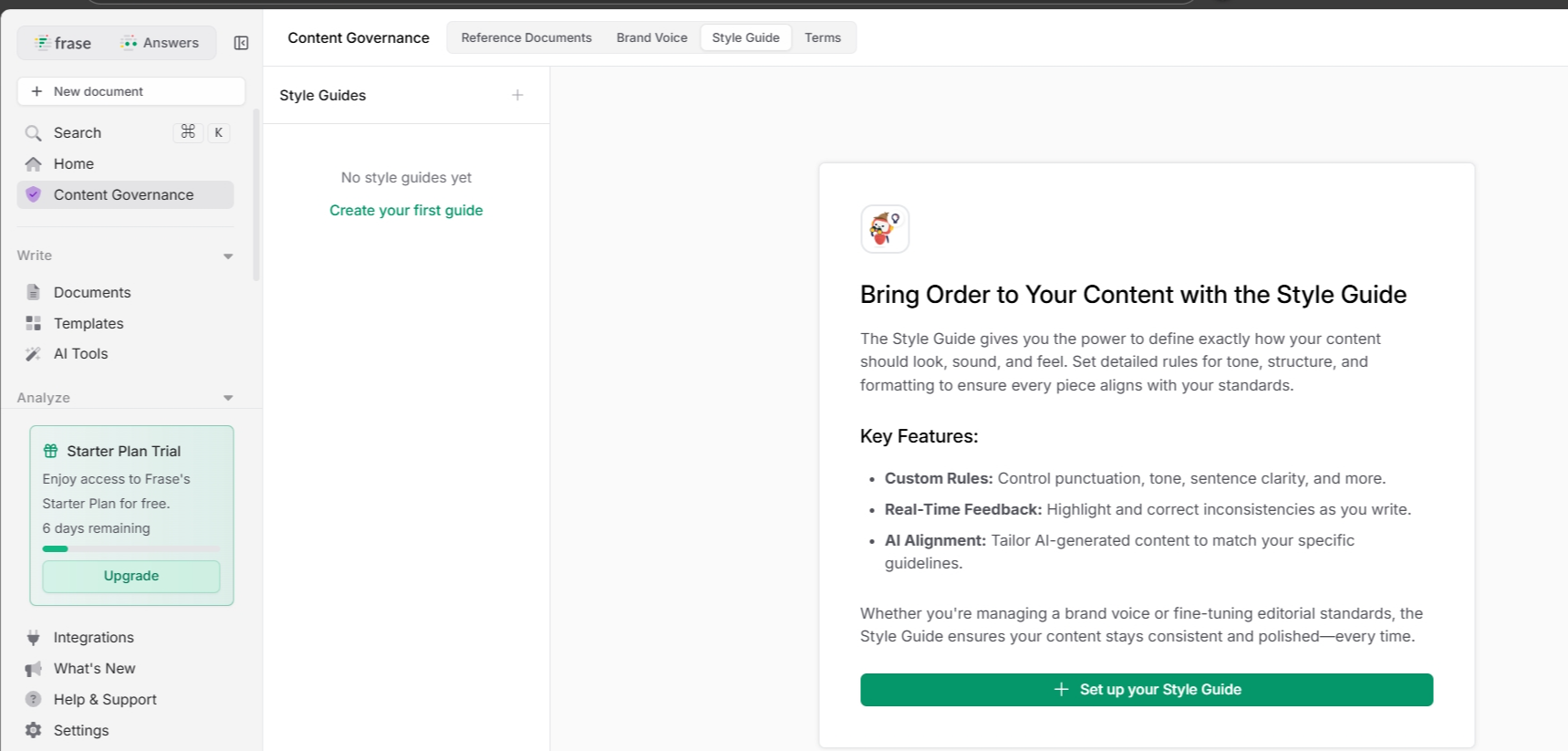Follow the Create your first guide link
1568x751 pixels.
click(x=406, y=210)
